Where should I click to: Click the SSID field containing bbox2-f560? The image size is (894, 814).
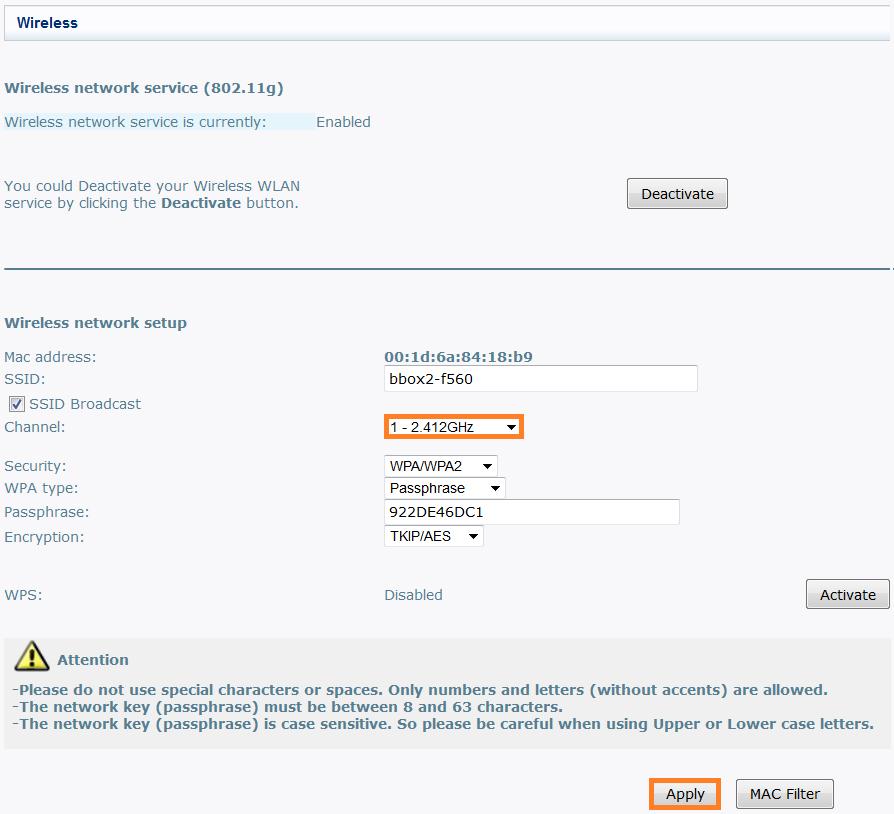(541, 378)
